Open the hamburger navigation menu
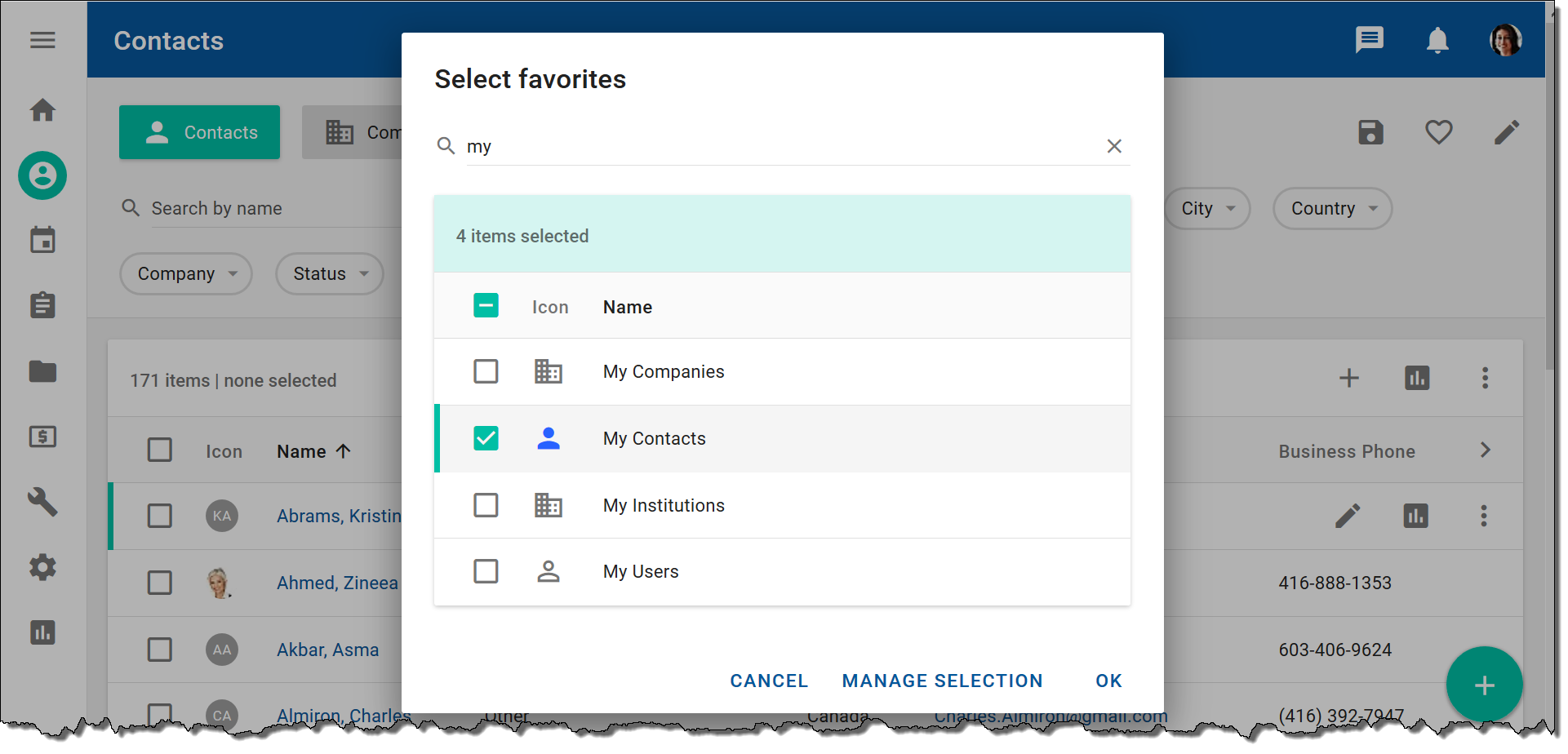This screenshot has width=1568, height=754. [x=42, y=40]
